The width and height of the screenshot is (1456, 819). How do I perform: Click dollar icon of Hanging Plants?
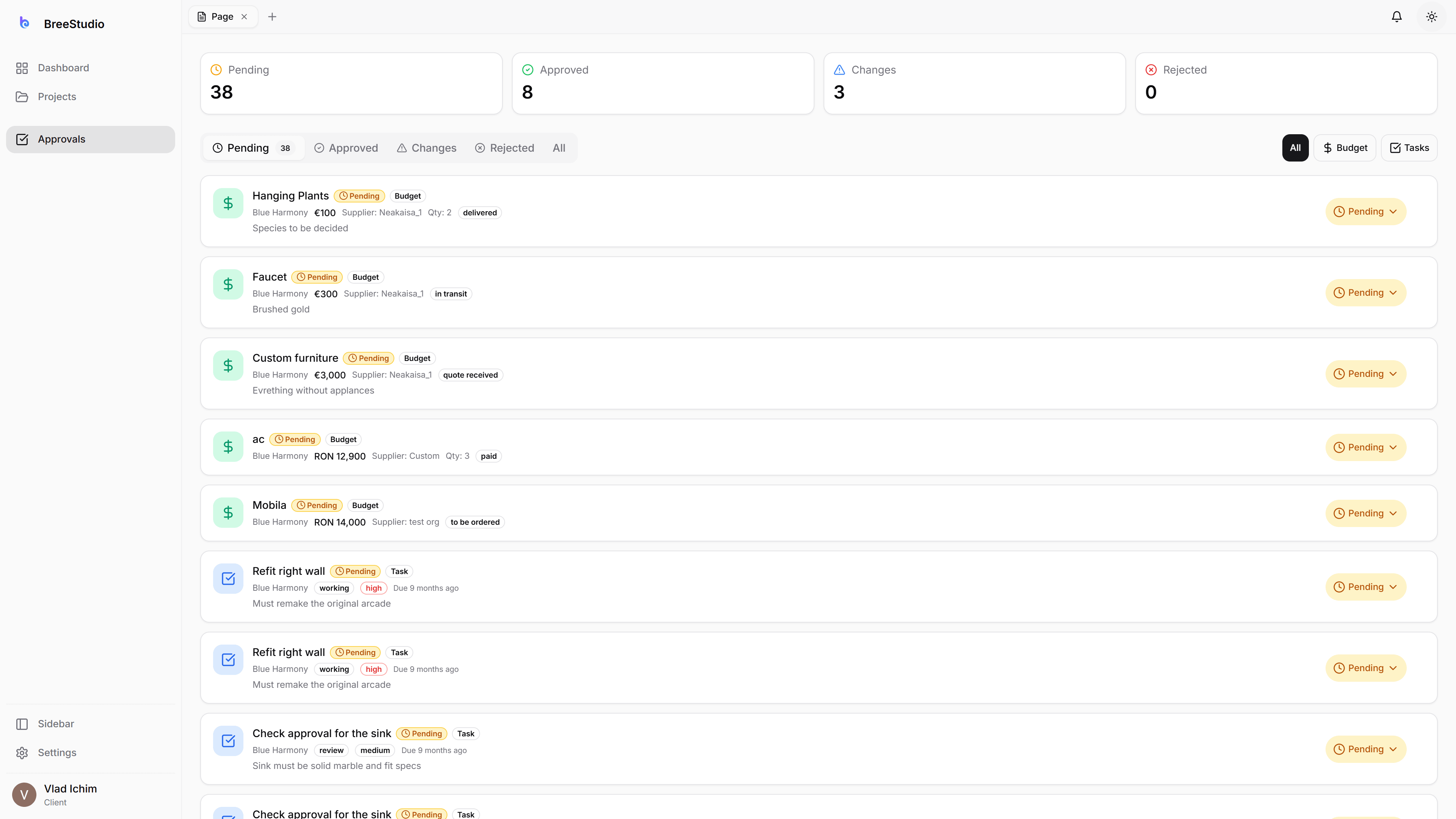pos(228,203)
